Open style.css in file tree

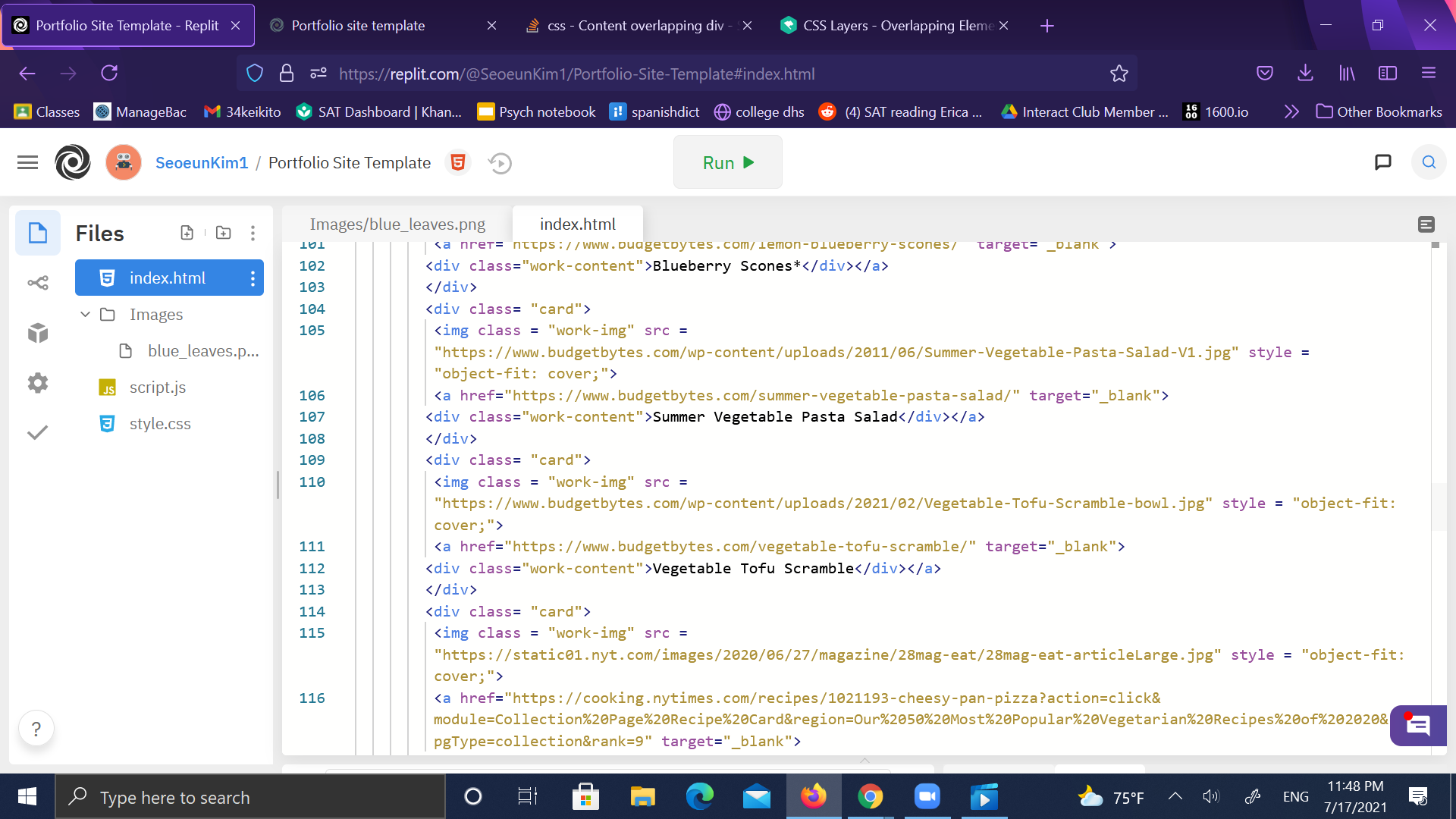[x=160, y=424]
